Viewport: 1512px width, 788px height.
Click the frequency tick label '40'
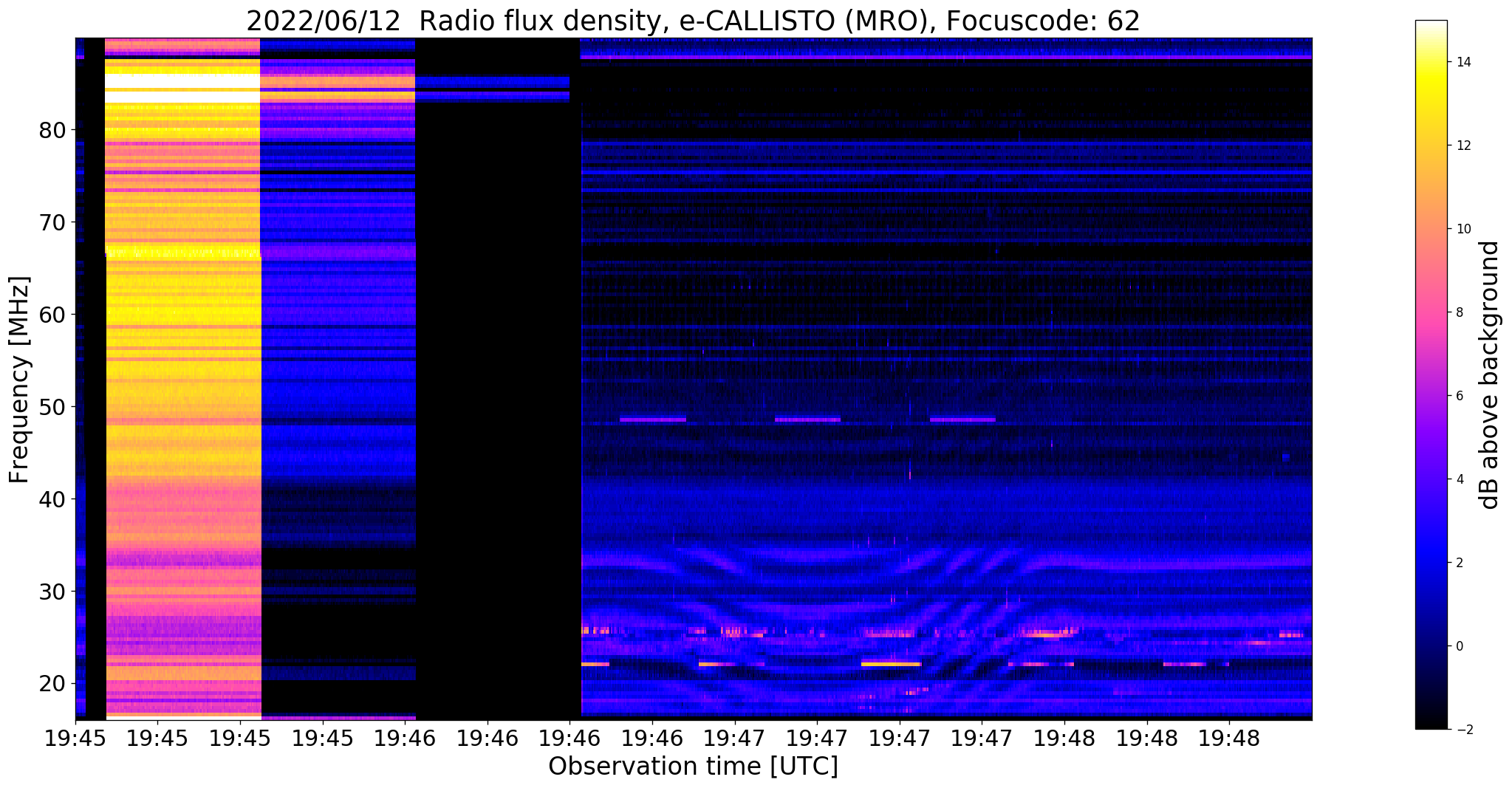coord(53,500)
